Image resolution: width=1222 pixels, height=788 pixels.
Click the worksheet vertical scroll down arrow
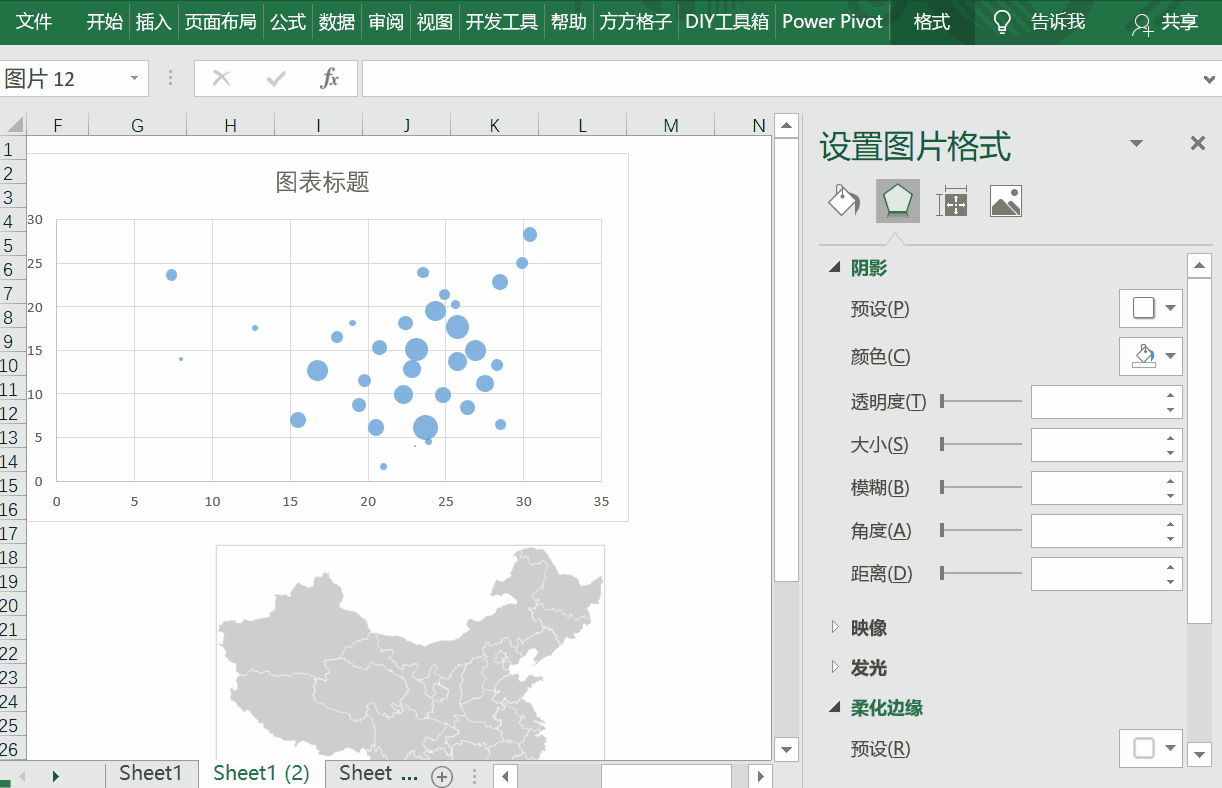point(787,749)
